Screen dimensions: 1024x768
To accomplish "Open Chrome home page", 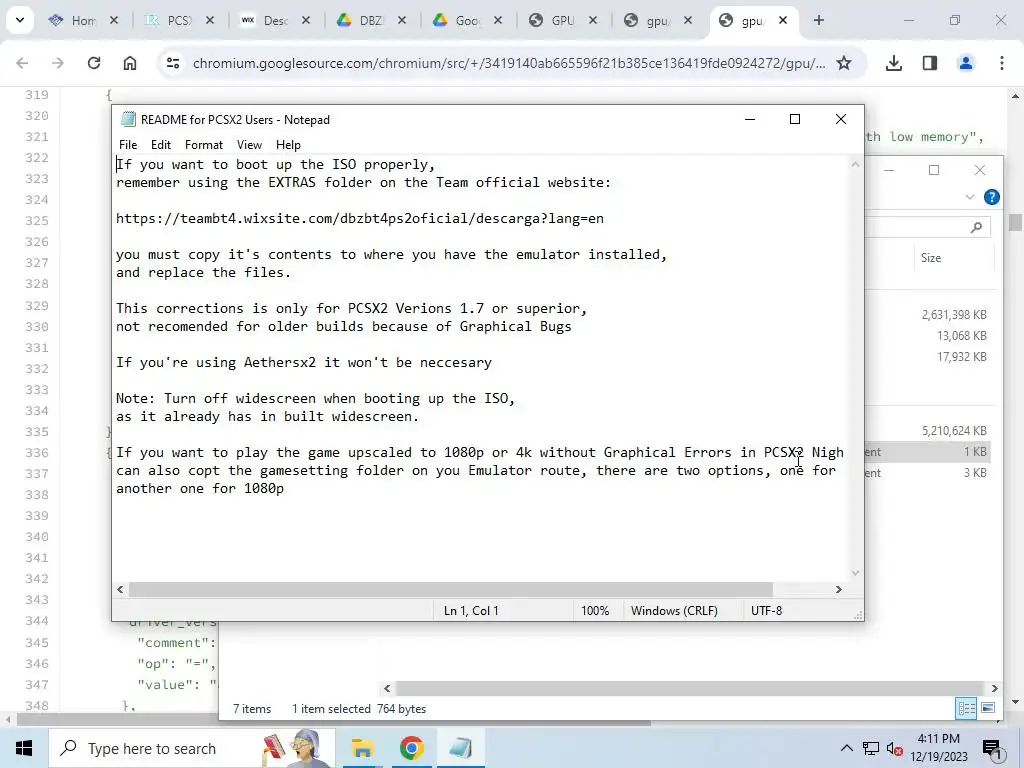I will click(130, 63).
